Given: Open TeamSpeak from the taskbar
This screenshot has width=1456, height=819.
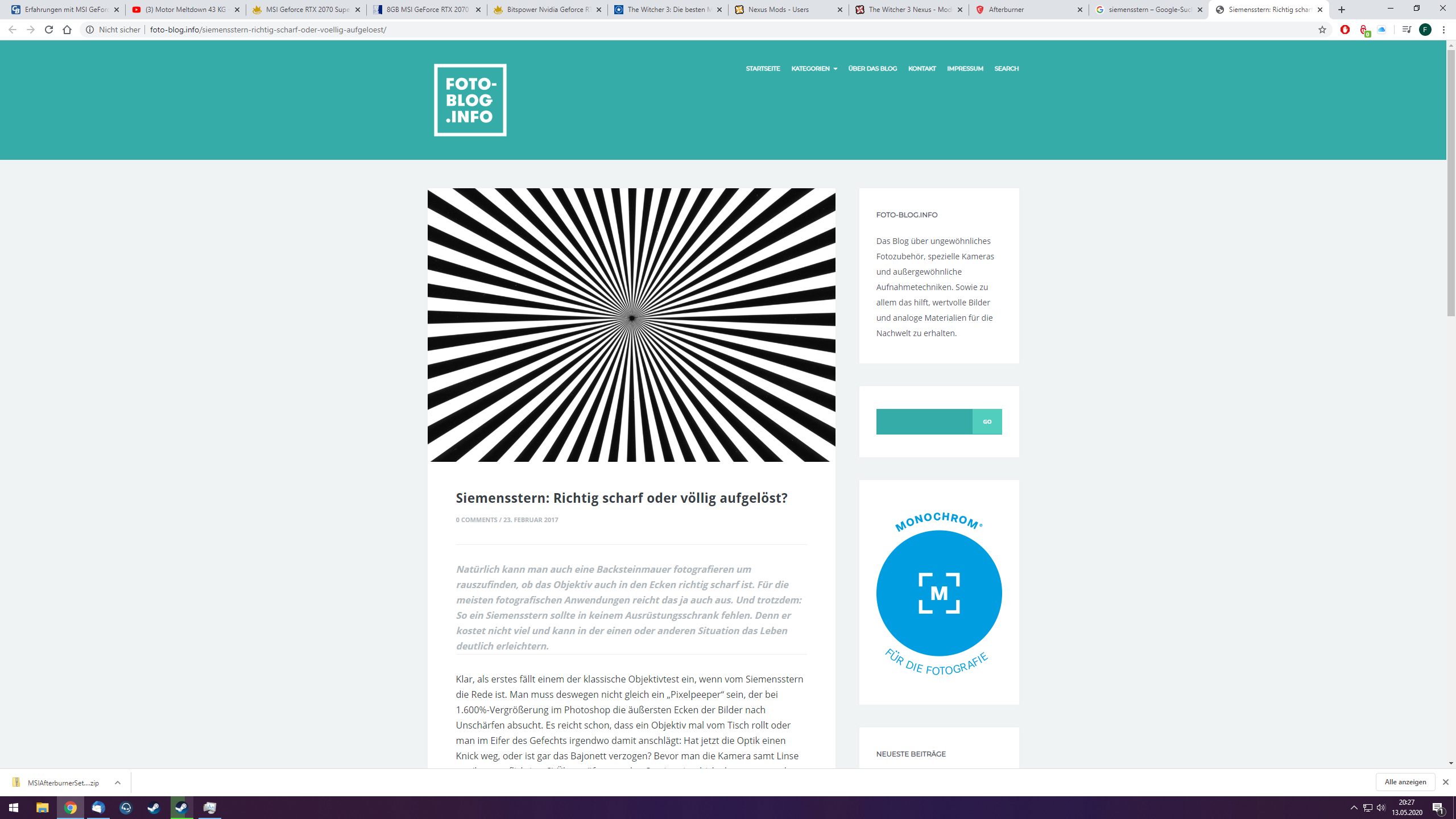Looking at the screenshot, I should pyautogui.click(x=125, y=807).
